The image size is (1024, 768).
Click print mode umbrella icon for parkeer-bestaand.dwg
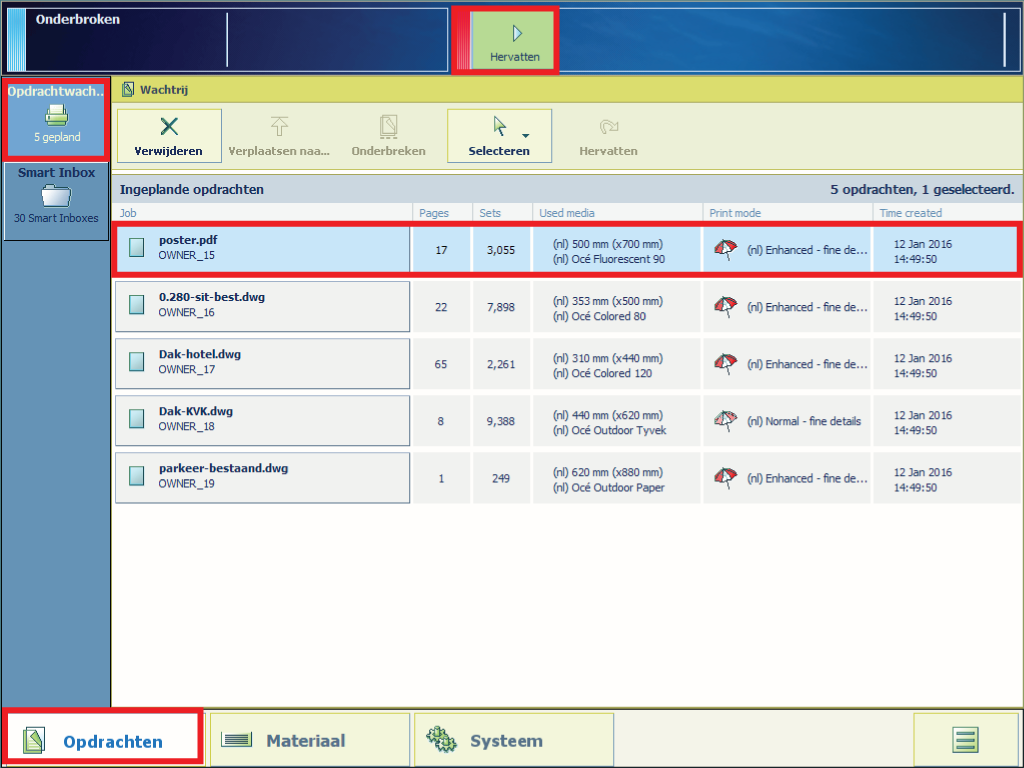(x=726, y=477)
